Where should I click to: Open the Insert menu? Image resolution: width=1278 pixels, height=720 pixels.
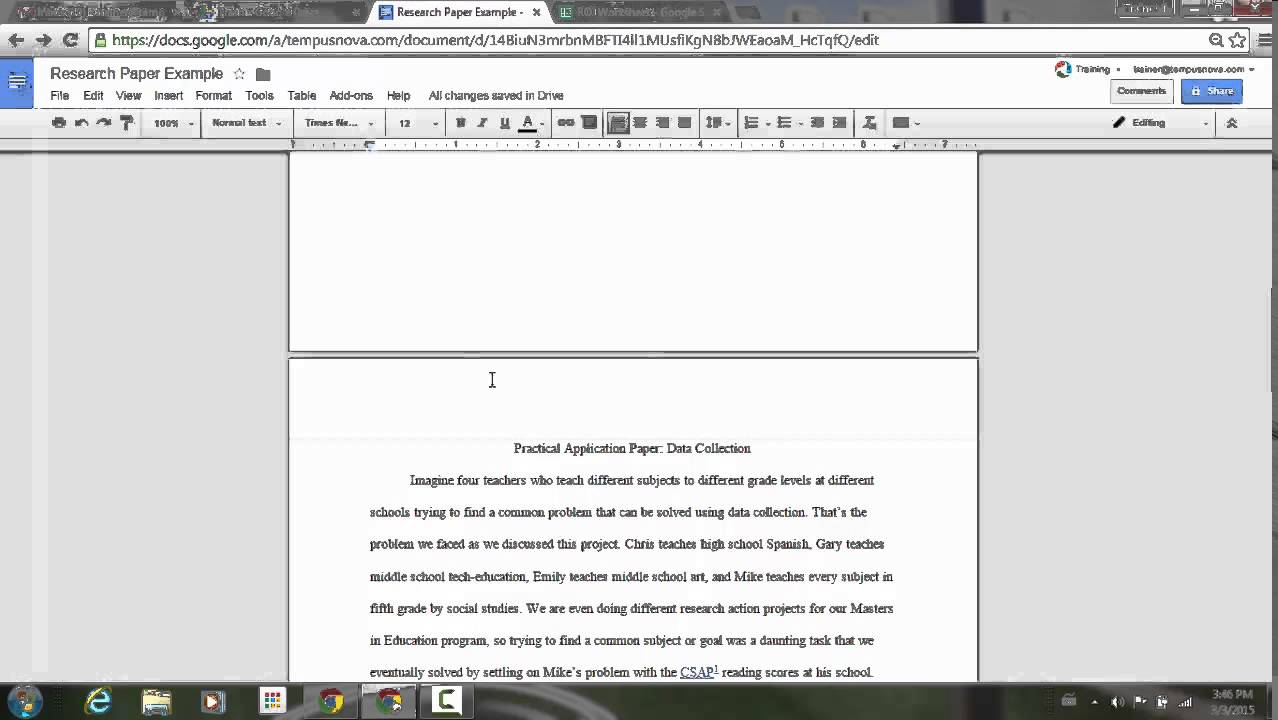pyautogui.click(x=168, y=96)
